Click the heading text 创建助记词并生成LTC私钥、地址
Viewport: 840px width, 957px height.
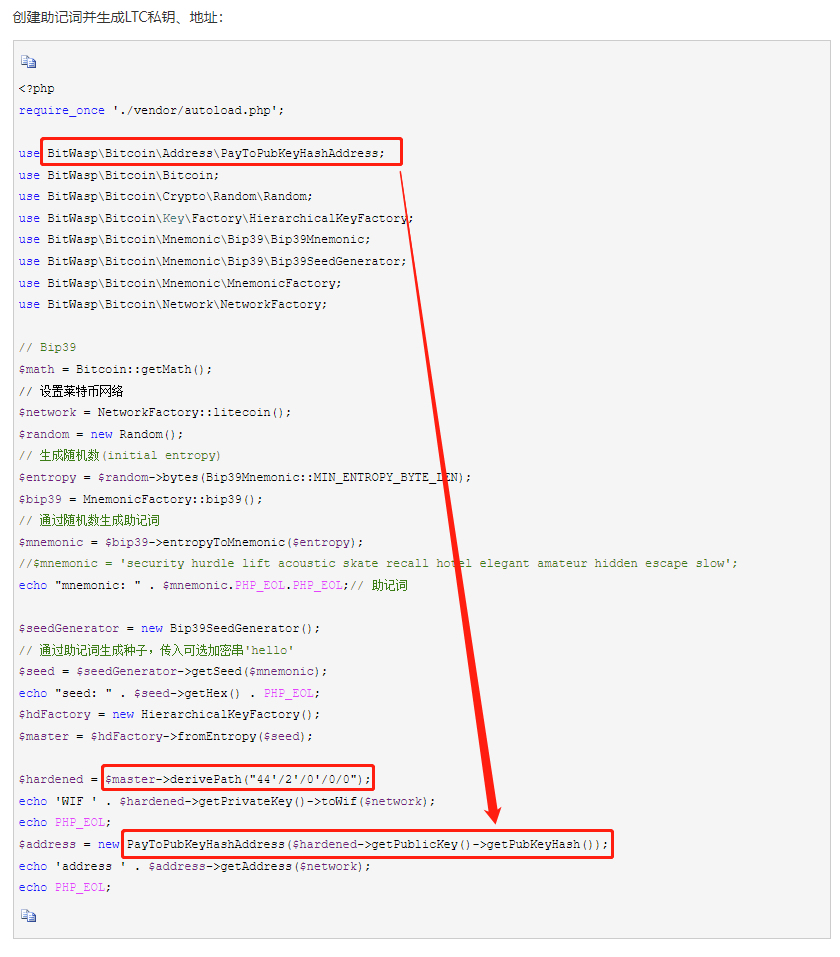[x=118, y=17]
